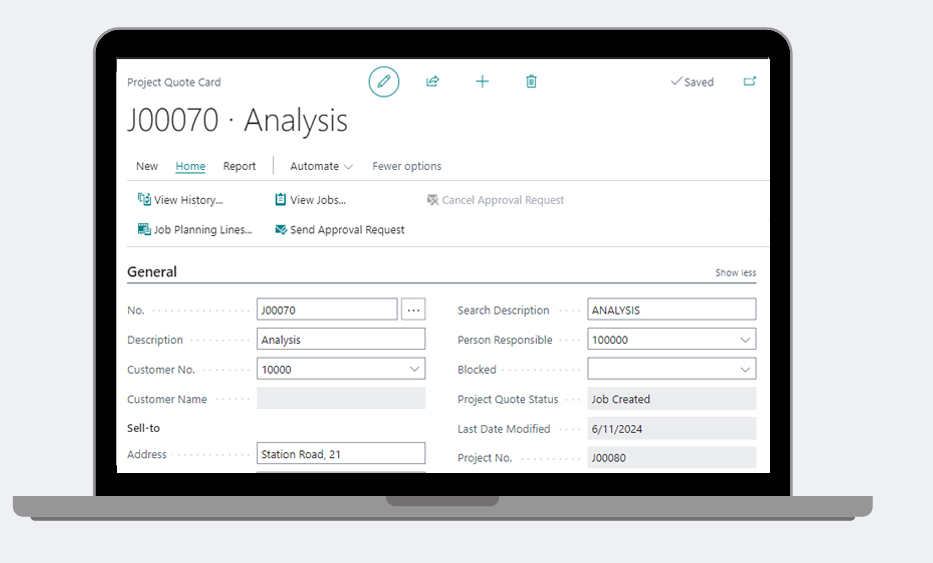Click the Description input field
933x563 pixels.
pyautogui.click(x=340, y=340)
